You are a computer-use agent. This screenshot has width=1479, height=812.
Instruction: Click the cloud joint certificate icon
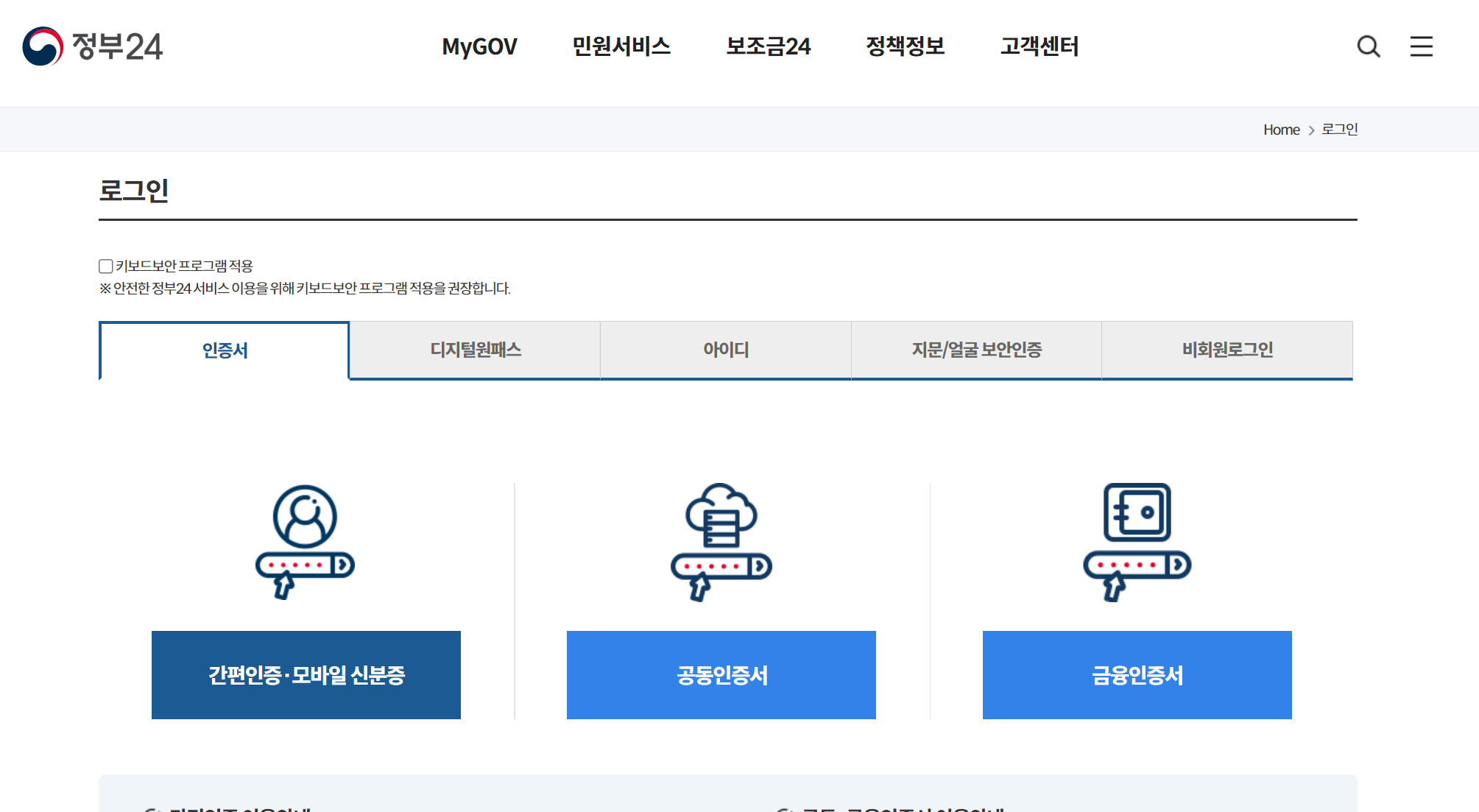[721, 541]
